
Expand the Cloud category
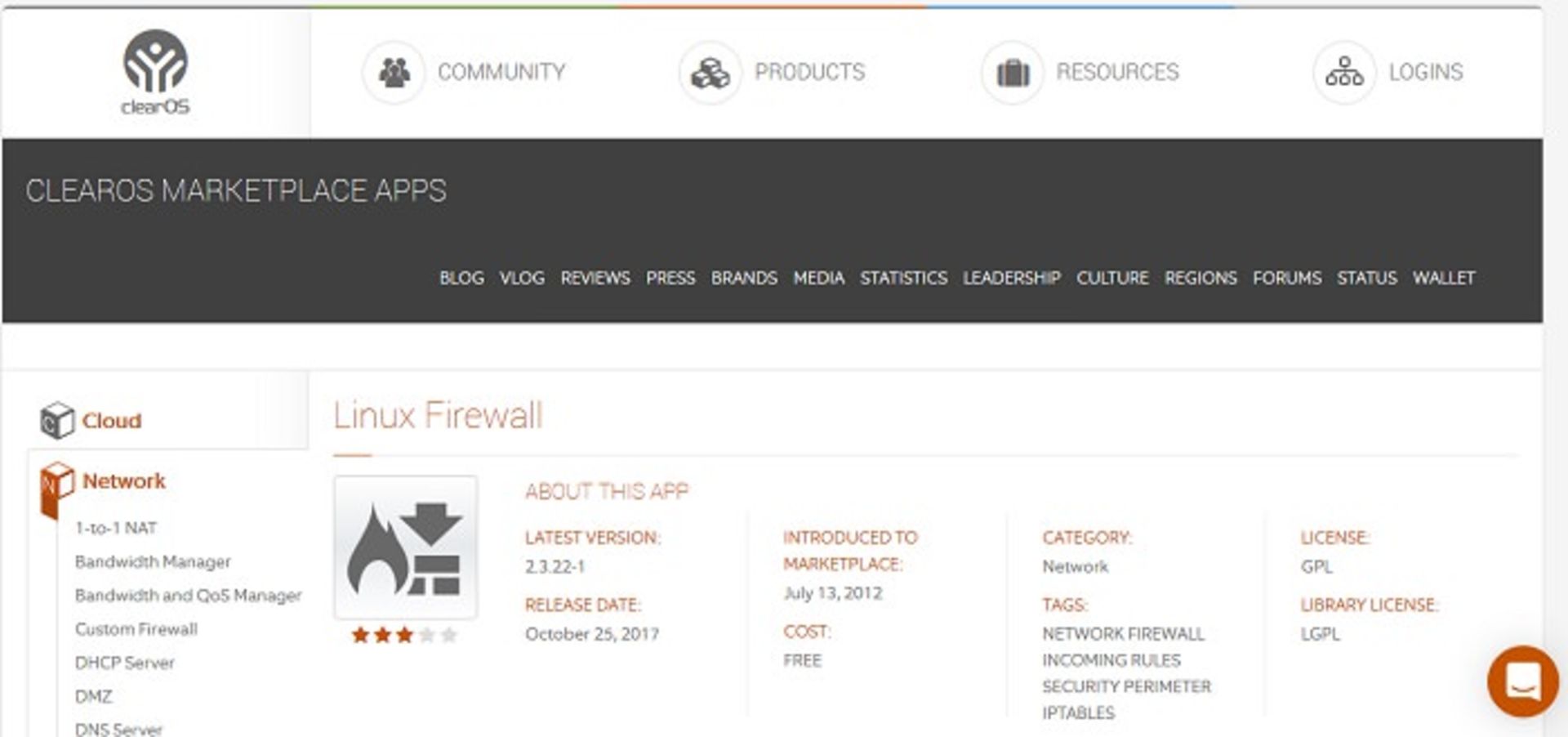(x=112, y=421)
